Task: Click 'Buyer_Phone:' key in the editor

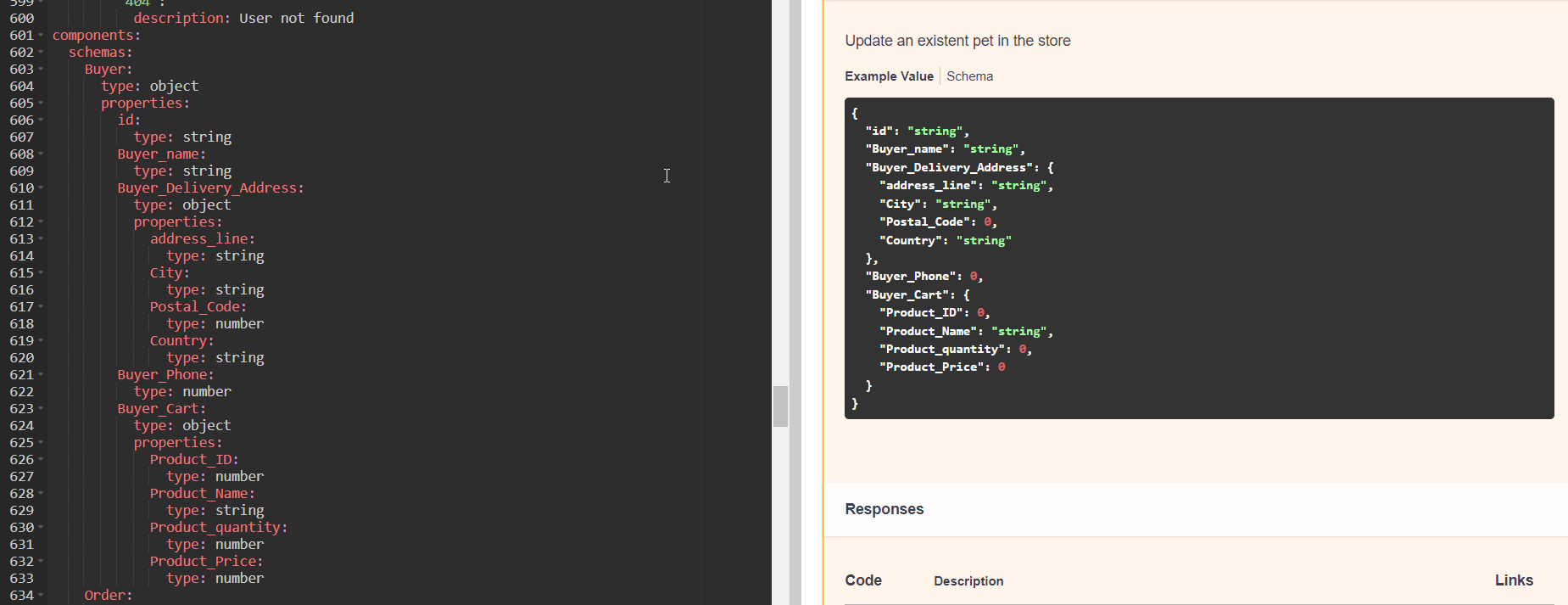Action: (165, 375)
